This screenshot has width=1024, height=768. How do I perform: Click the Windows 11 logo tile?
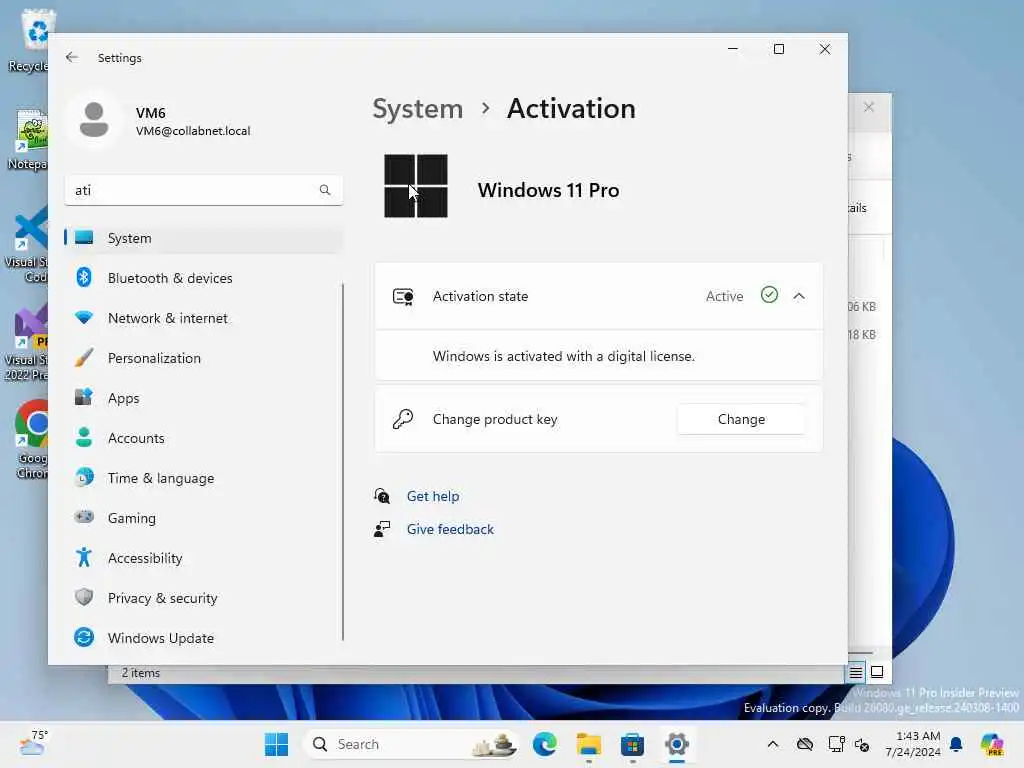coord(416,186)
